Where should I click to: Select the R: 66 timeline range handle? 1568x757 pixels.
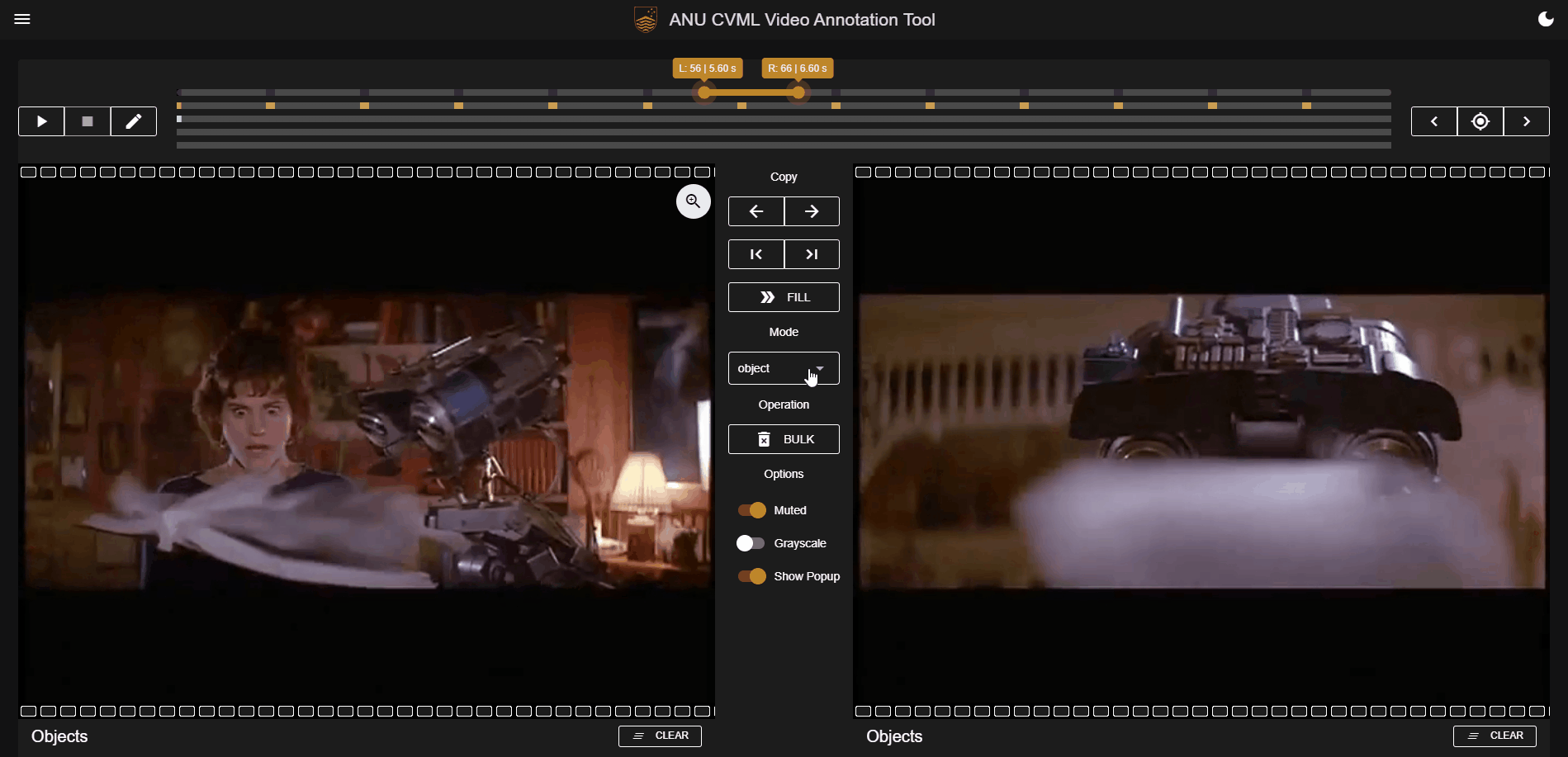click(798, 92)
